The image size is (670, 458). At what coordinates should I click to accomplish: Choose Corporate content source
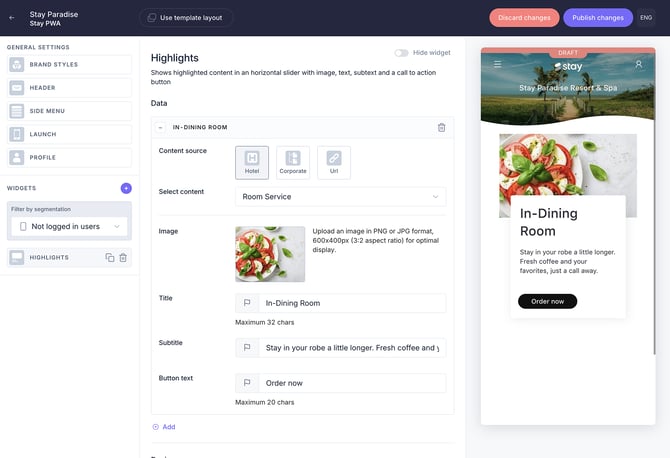click(x=293, y=162)
